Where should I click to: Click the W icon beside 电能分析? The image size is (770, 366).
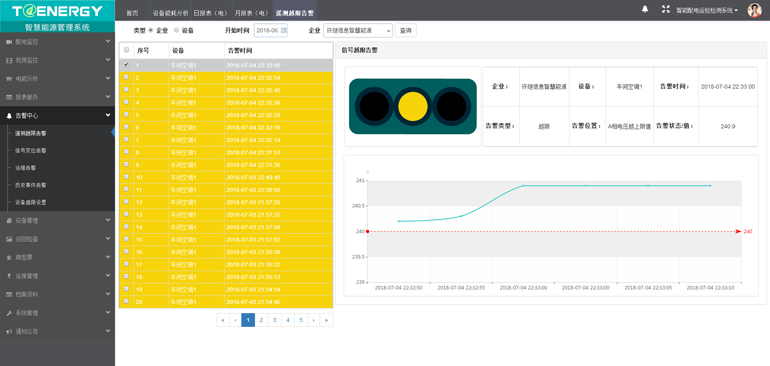coord(9,79)
